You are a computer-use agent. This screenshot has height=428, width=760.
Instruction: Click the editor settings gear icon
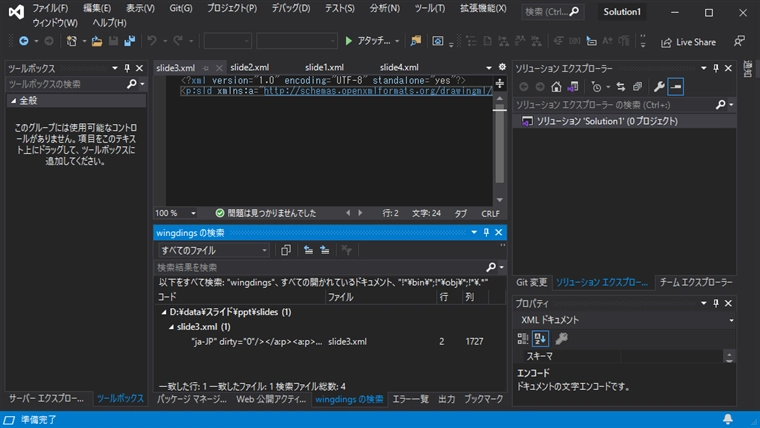point(502,67)
